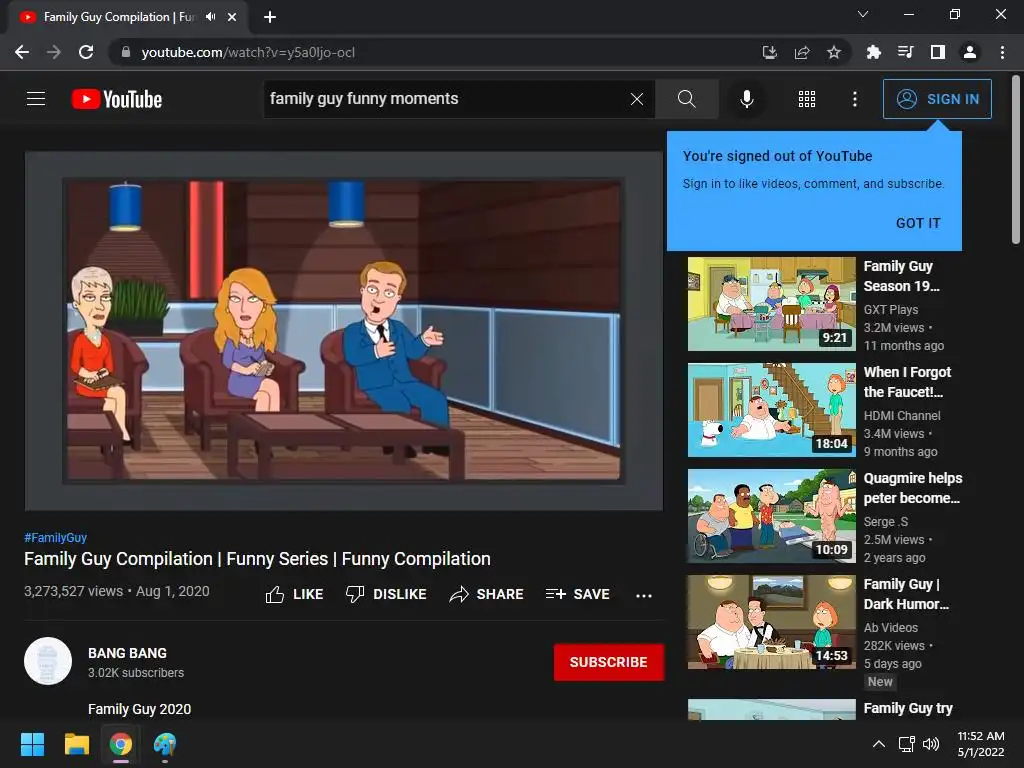Open the tab search chevron dropdown

[863, 14]
